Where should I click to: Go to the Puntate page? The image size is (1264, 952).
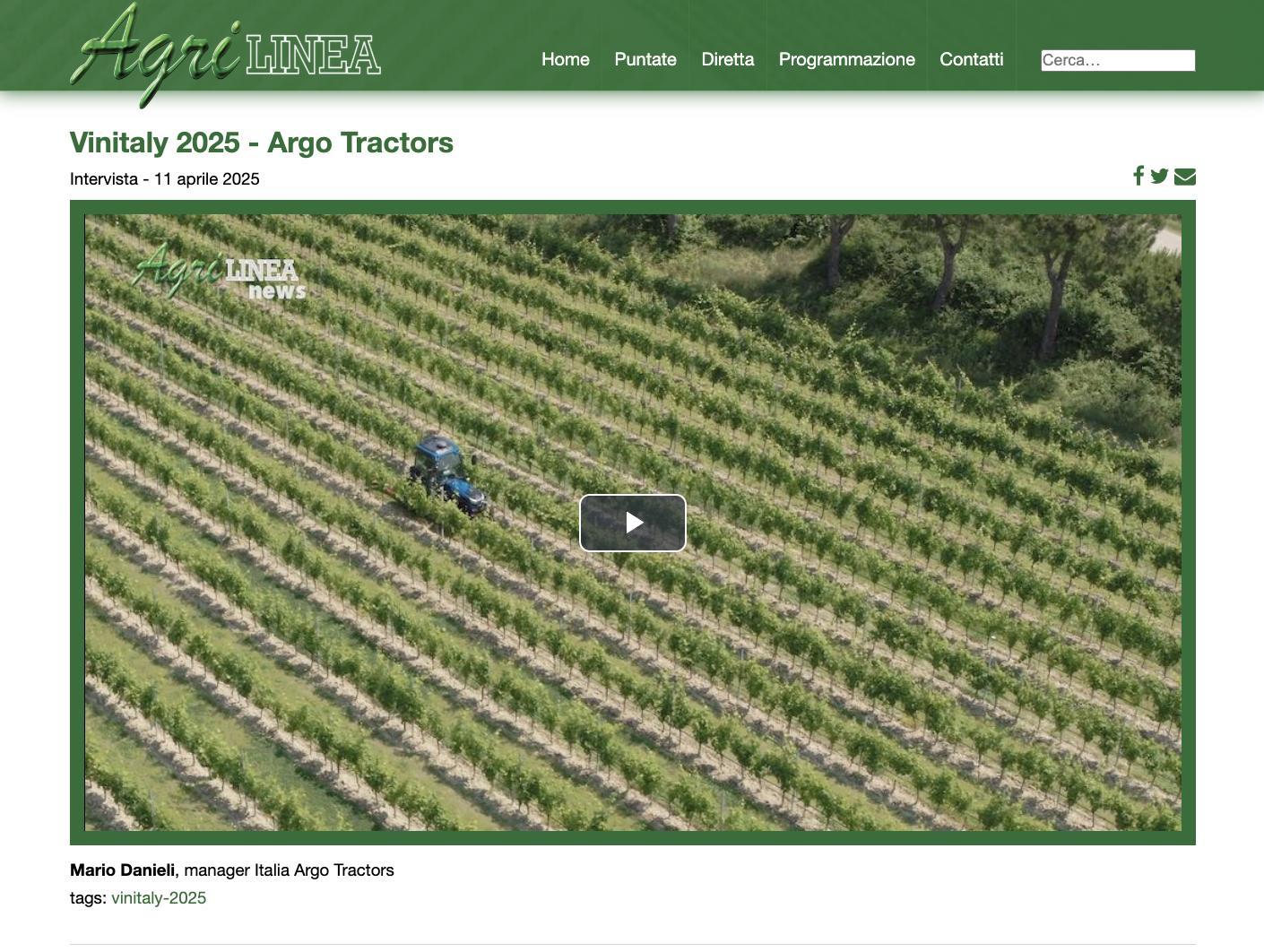click(645, 59)
